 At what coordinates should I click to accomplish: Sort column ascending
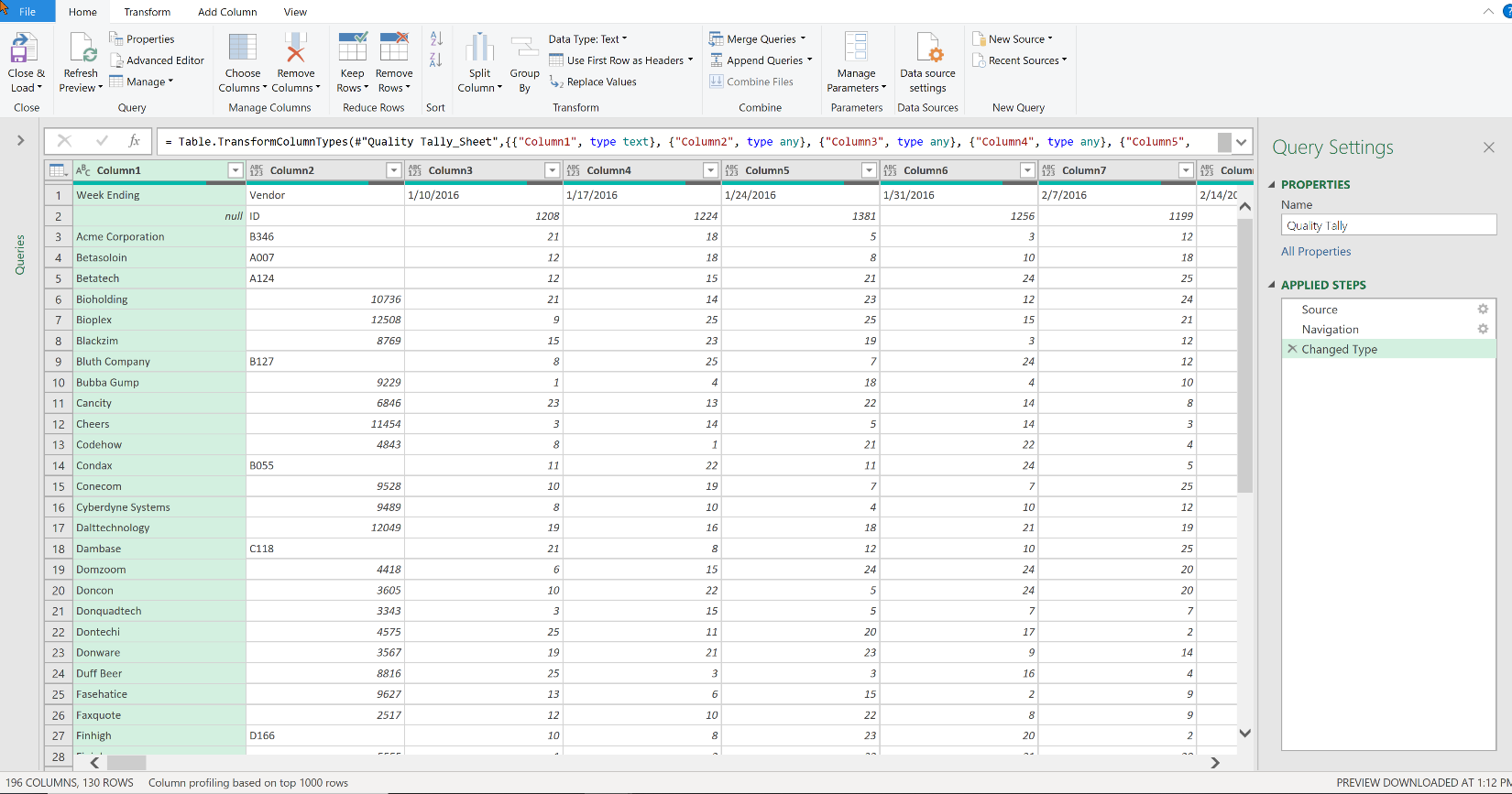click(x=436, y=38)
